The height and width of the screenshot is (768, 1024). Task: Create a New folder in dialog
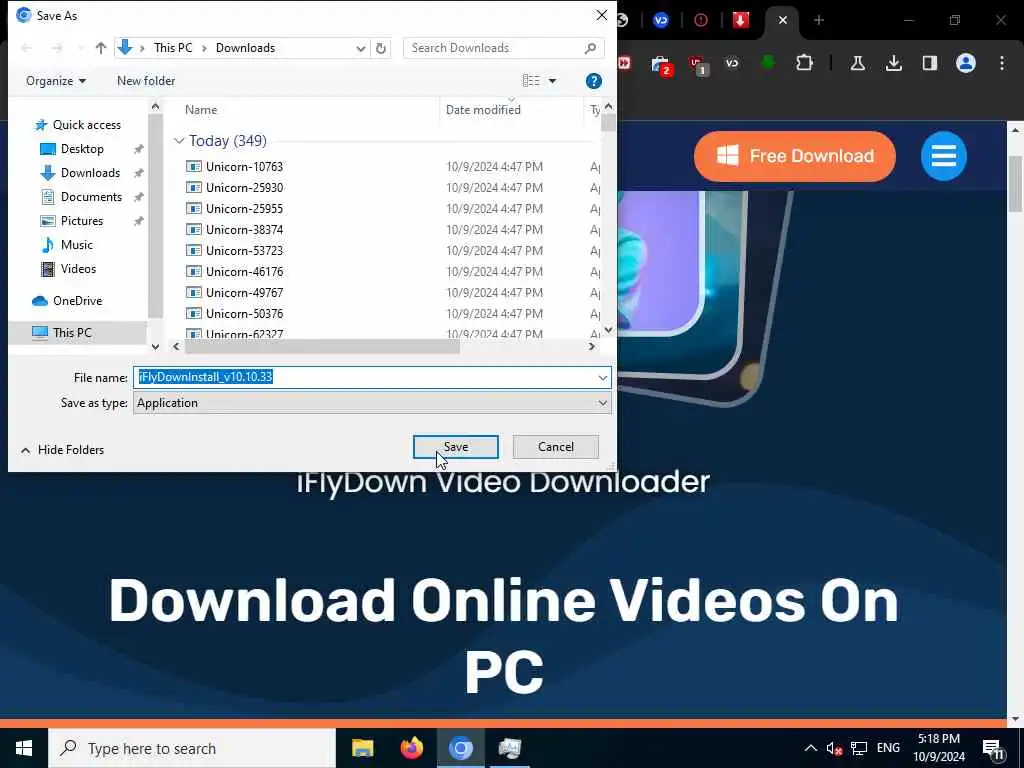[146, 81]
